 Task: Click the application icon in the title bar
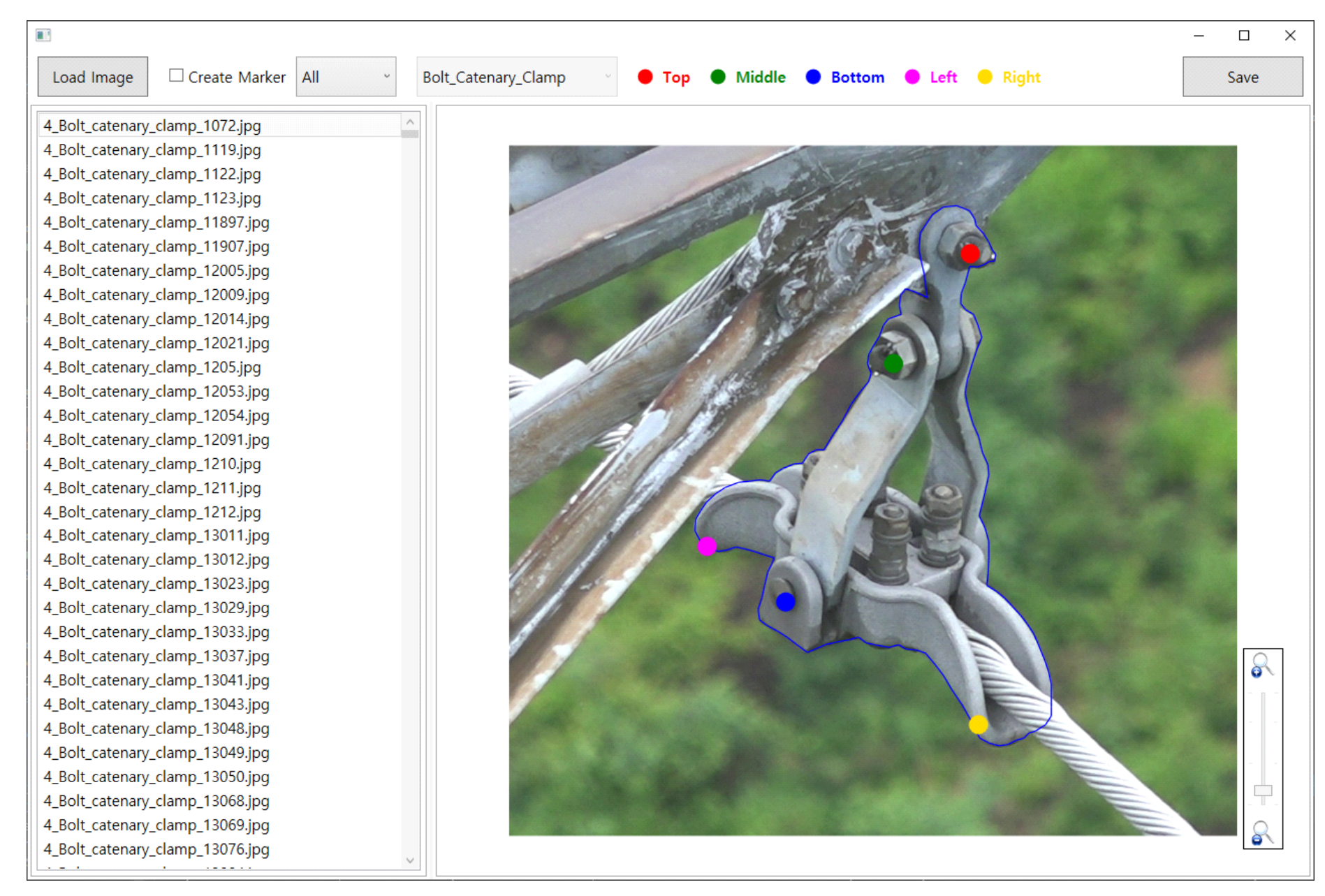coord(43,35)
